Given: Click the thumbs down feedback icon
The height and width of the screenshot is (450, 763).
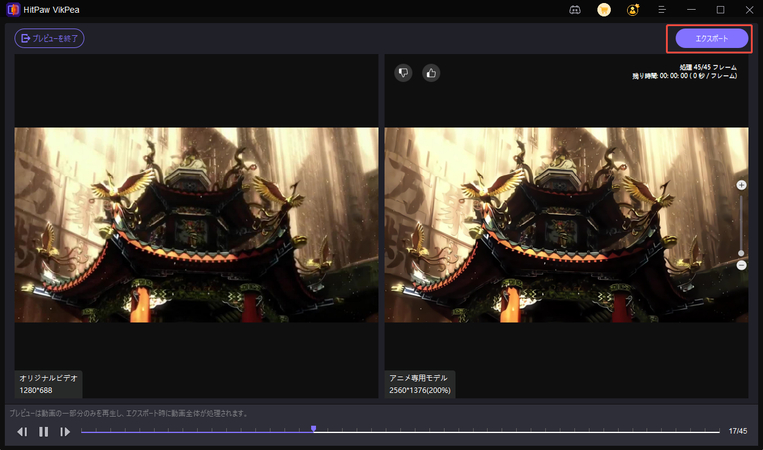Looking at the screenshot, I should [403, 73].
